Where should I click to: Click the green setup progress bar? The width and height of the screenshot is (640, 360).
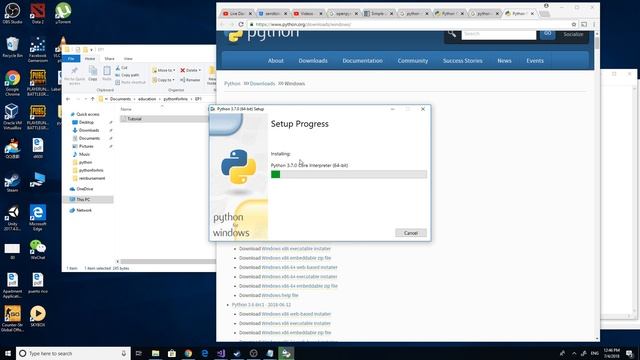[349, 175]
